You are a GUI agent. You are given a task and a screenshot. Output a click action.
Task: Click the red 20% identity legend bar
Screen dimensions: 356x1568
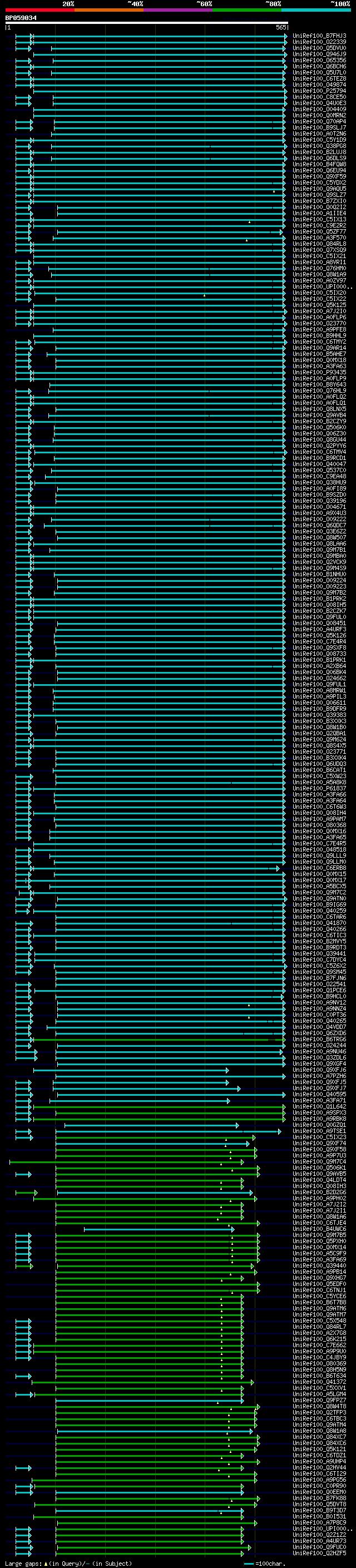[x=39, y=10]
